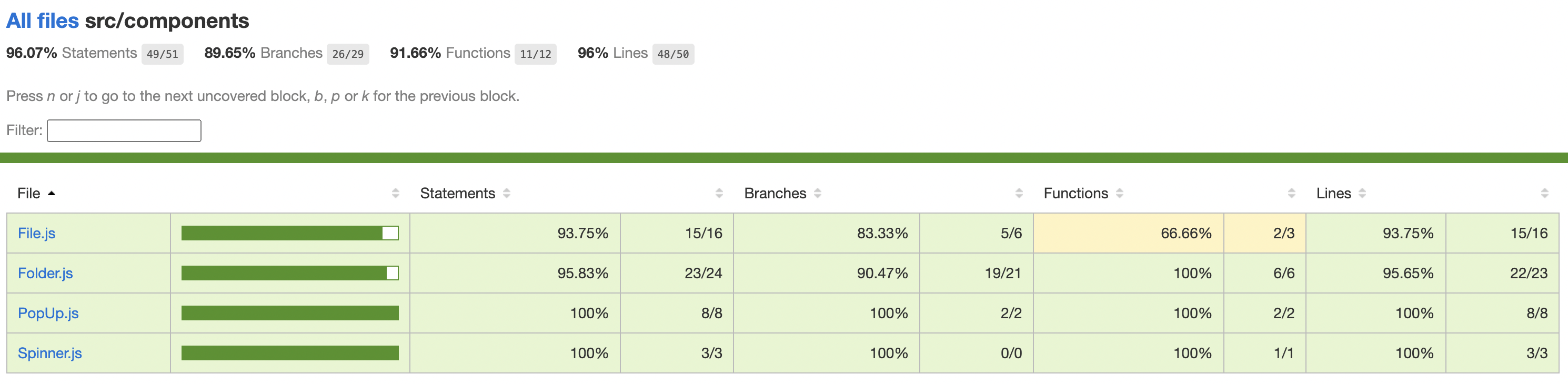
Task: Select the Folder.js row heading
Action: (x=45, y=272)
